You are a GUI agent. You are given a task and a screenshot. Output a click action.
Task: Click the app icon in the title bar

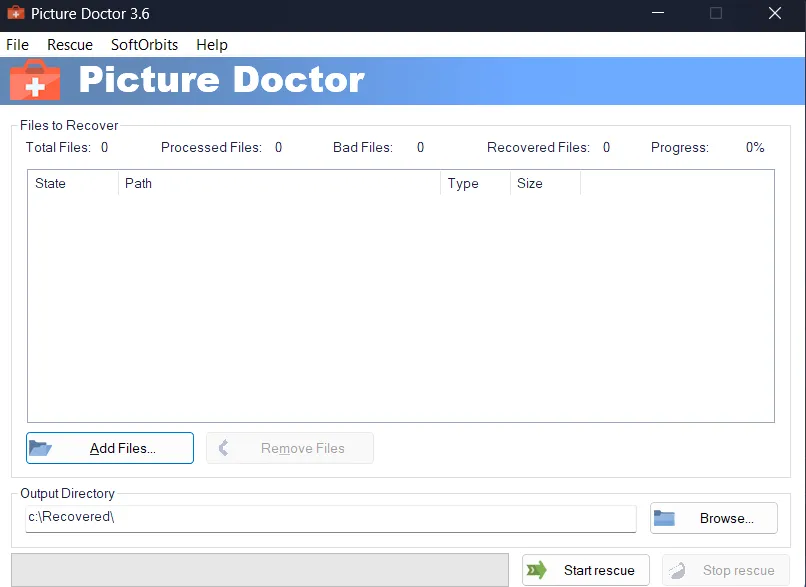click(x=14, y=14)
